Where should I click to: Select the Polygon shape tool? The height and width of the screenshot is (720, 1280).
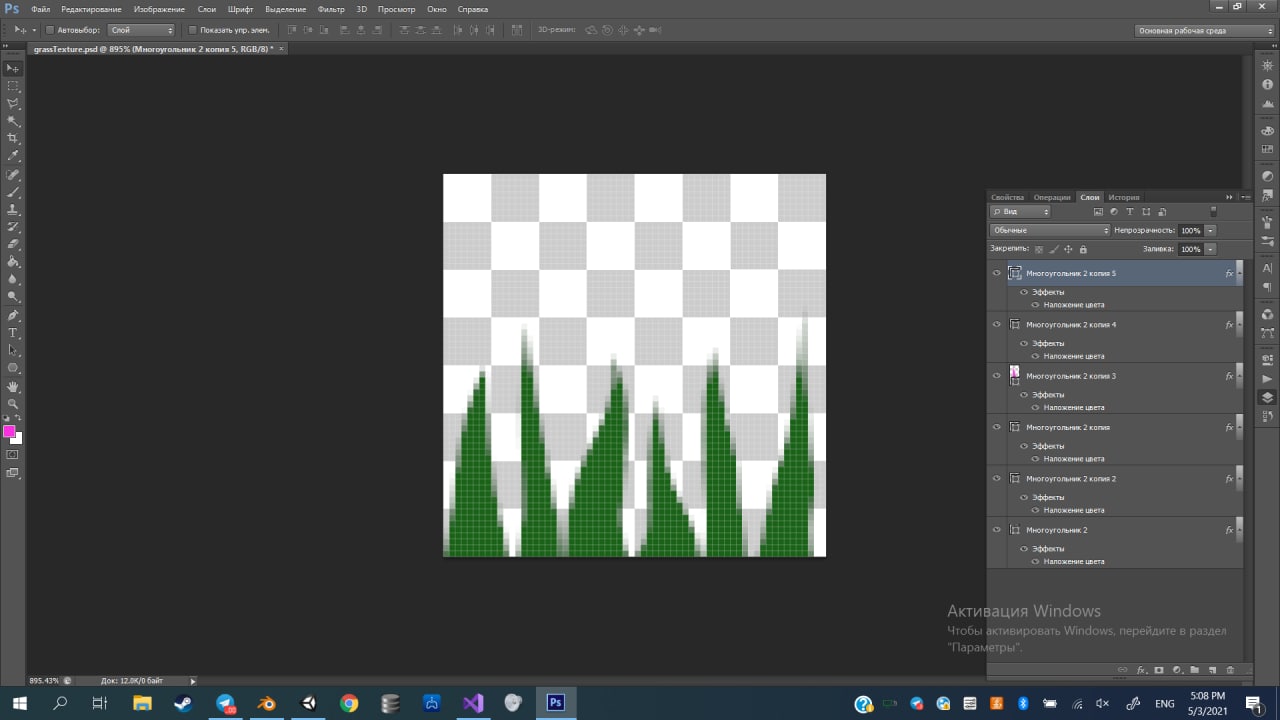[x=13, y=368]
